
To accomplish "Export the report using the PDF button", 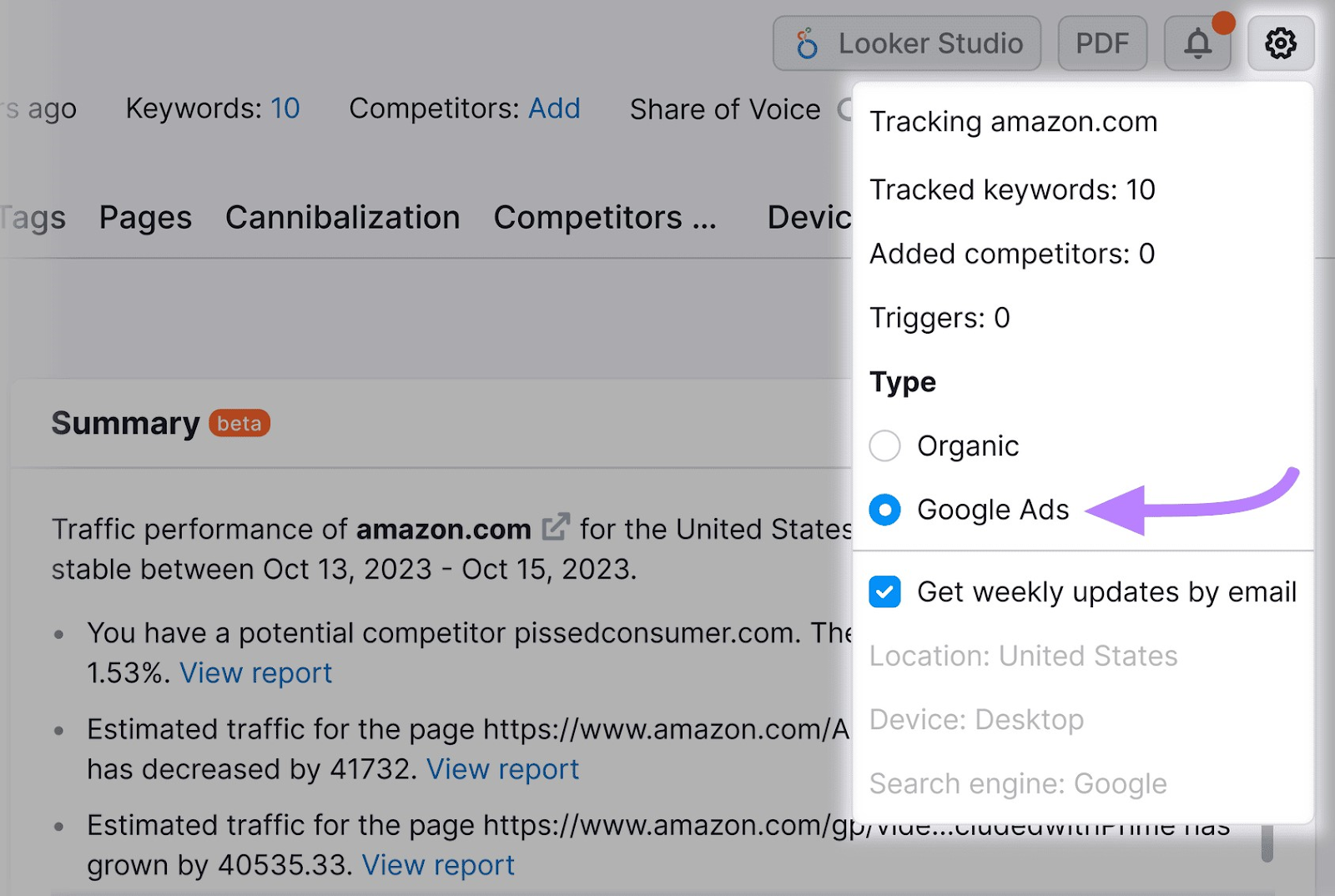I will pos(1102,43).
